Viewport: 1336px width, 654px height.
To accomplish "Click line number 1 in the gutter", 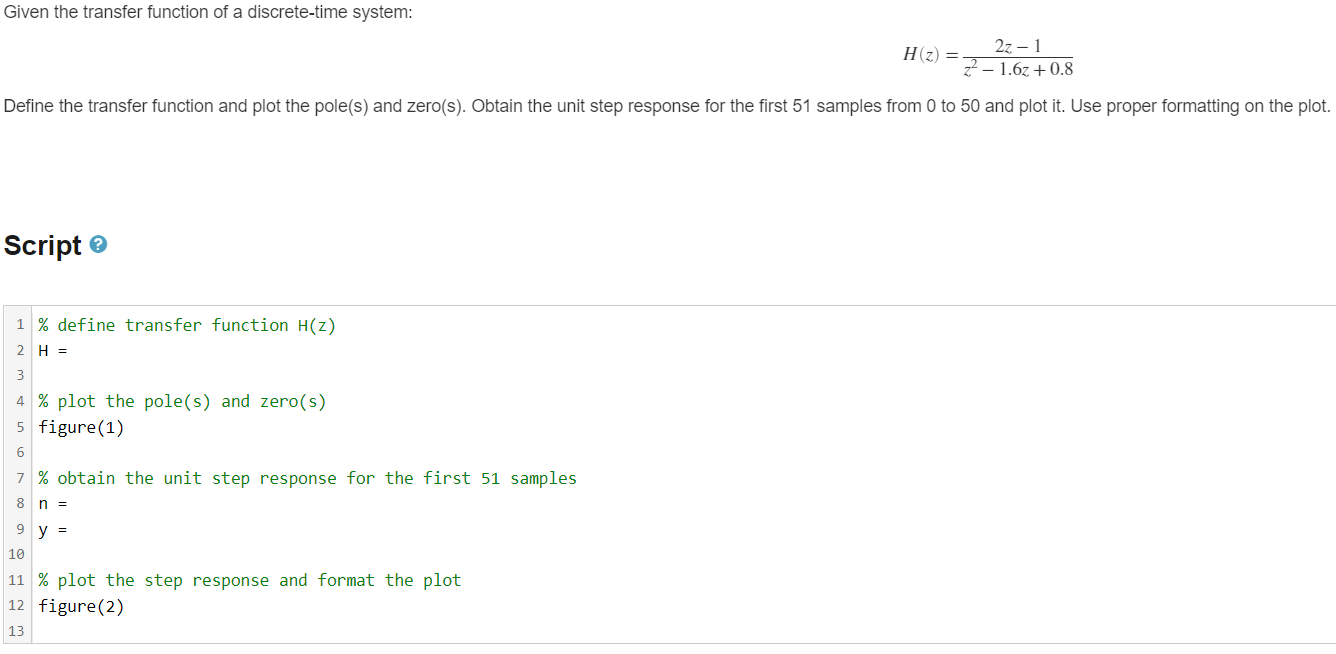I will (20, 324).
